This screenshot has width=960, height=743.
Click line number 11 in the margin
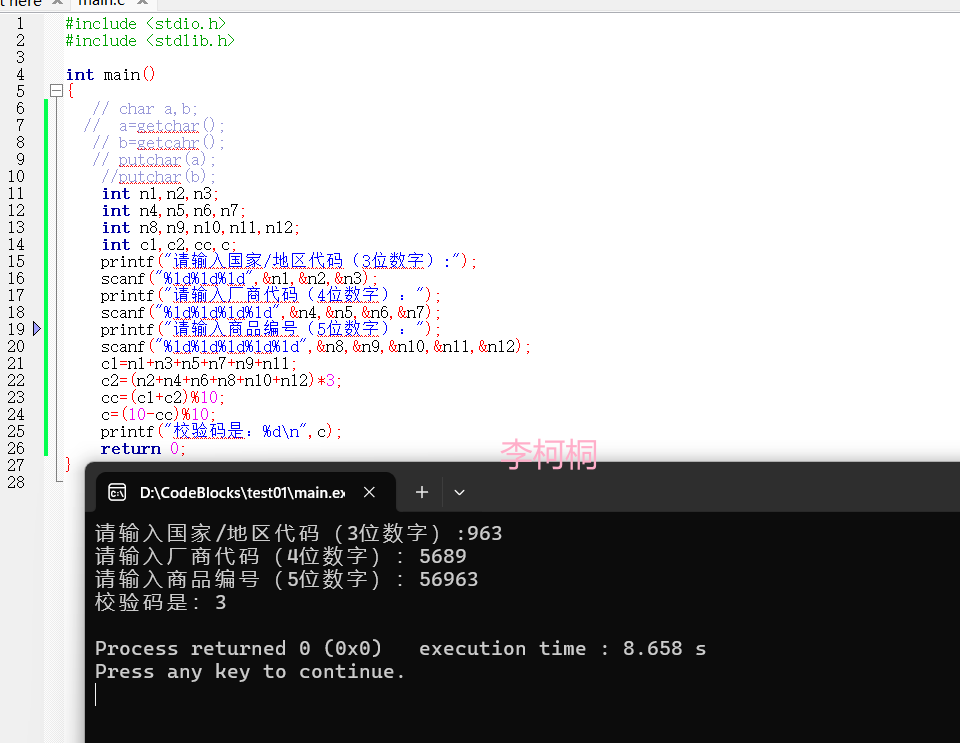(16, 193)
